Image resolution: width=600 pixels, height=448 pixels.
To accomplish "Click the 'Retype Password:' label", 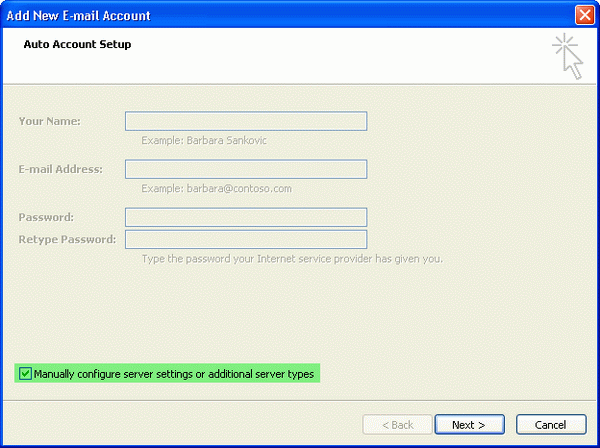I will [67, 239].
